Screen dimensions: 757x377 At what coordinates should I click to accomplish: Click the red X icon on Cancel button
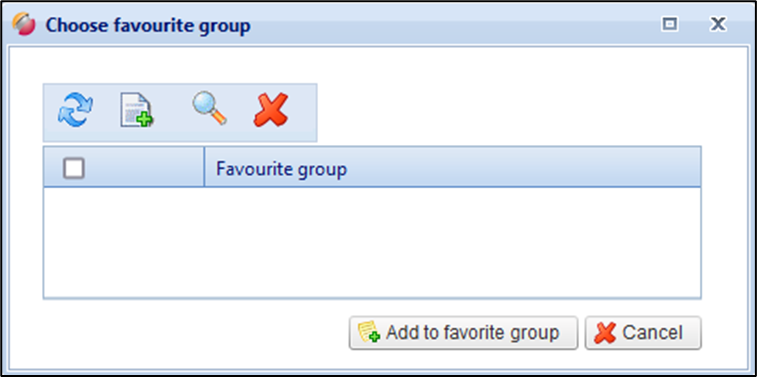(x=605, y=333)
